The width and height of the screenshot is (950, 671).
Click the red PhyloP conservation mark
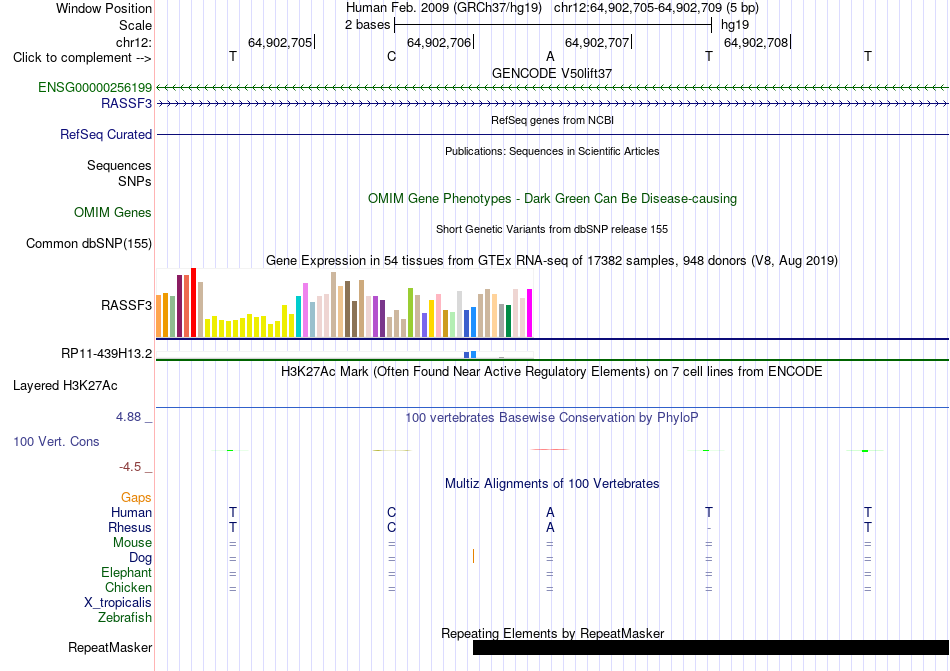tap(550, 449)
